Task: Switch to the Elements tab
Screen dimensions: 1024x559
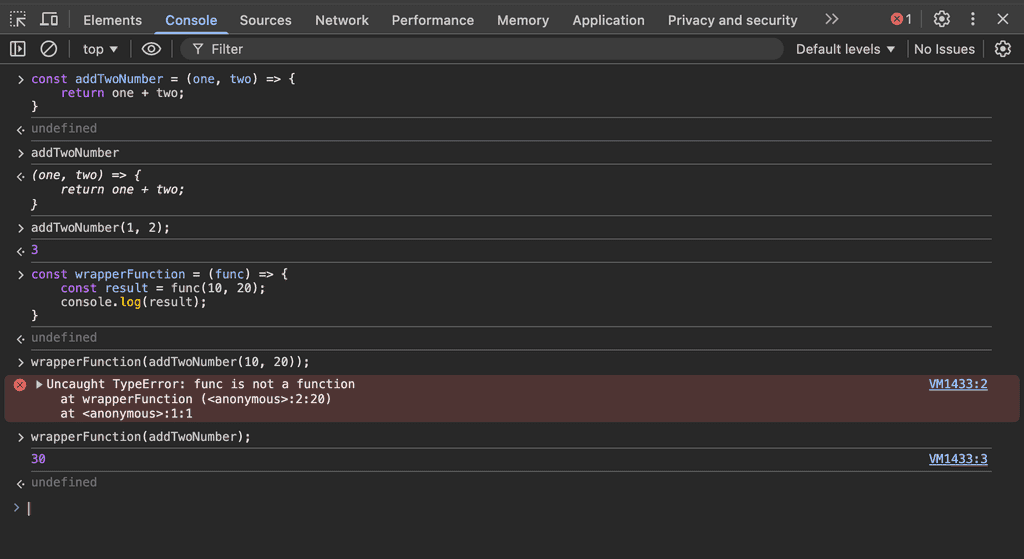Action: [112, 20]
